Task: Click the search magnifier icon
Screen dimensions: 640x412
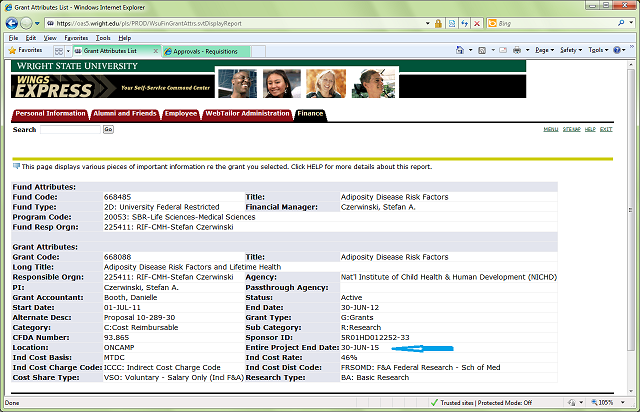Action: pos(621,23)
